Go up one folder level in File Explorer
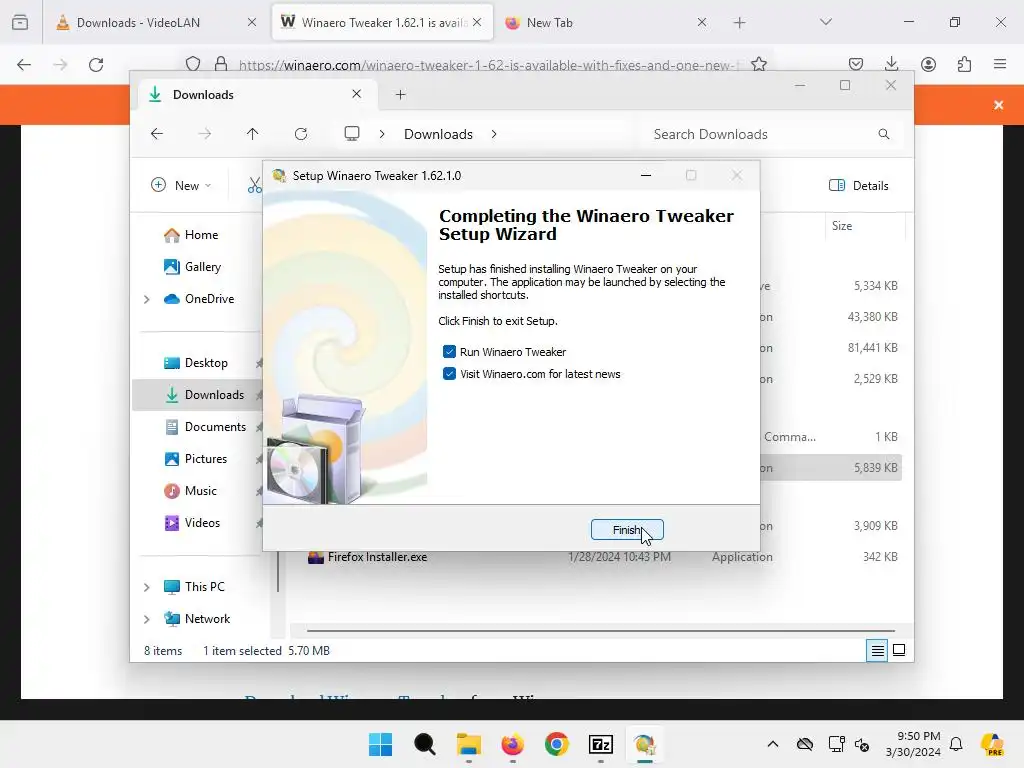This screenshot has height=768, width=1024. (253, 134)
